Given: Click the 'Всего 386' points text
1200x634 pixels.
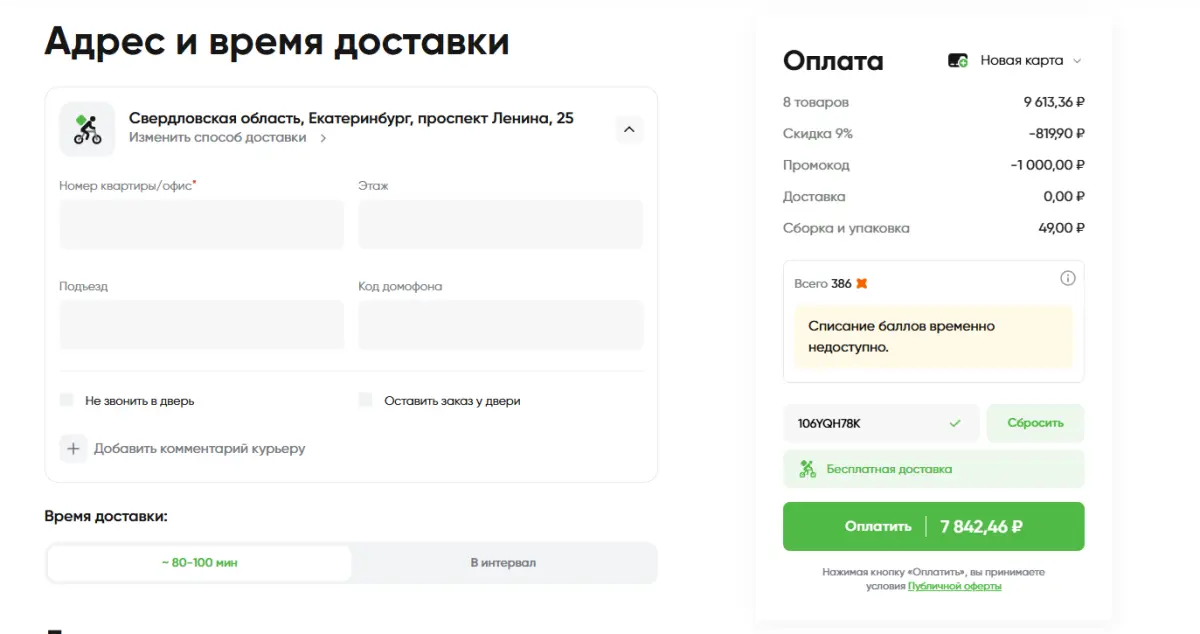Looking at the screenshot, I should [823, 284].
